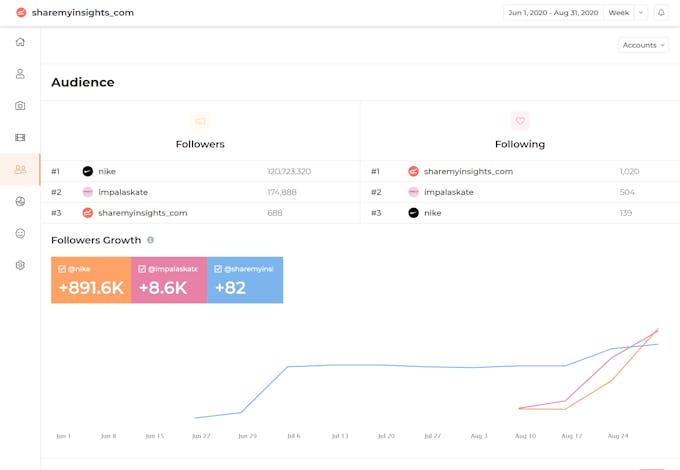Click the Aug 24 axis label
The width and height of the screenshot is (680, 470).
pos(618,436)
